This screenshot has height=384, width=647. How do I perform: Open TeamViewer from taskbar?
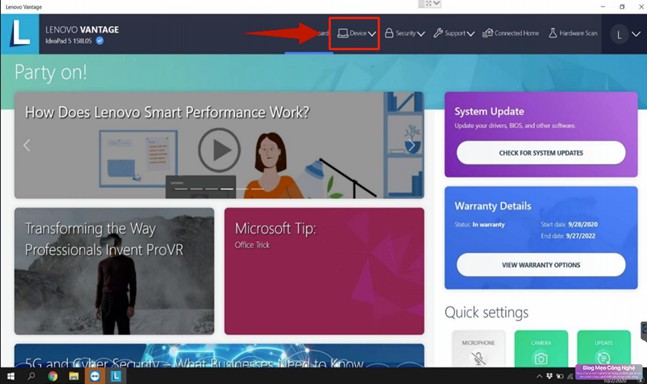pos(95,376)
